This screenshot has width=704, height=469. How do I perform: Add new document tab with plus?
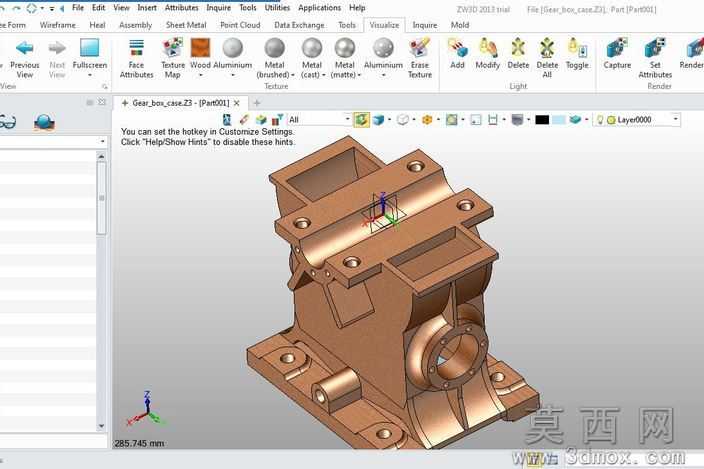coord(257,103)
